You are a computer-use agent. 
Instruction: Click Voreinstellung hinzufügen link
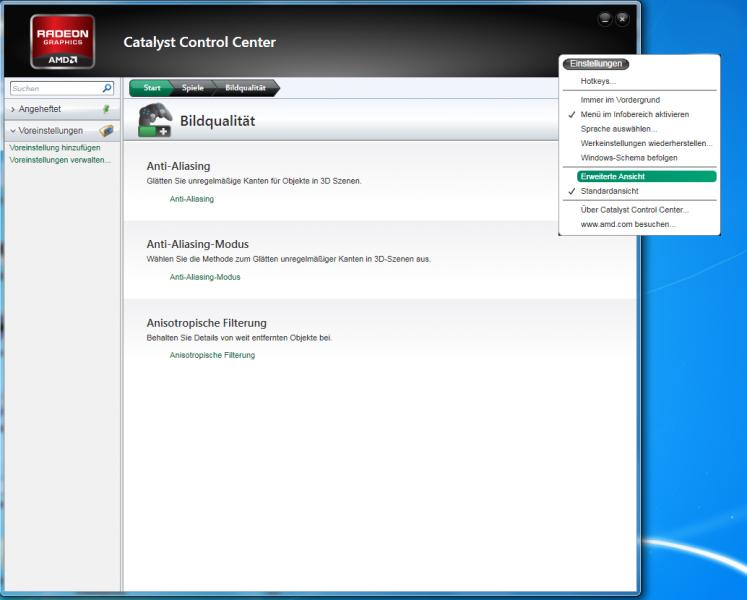pos(55,148)
